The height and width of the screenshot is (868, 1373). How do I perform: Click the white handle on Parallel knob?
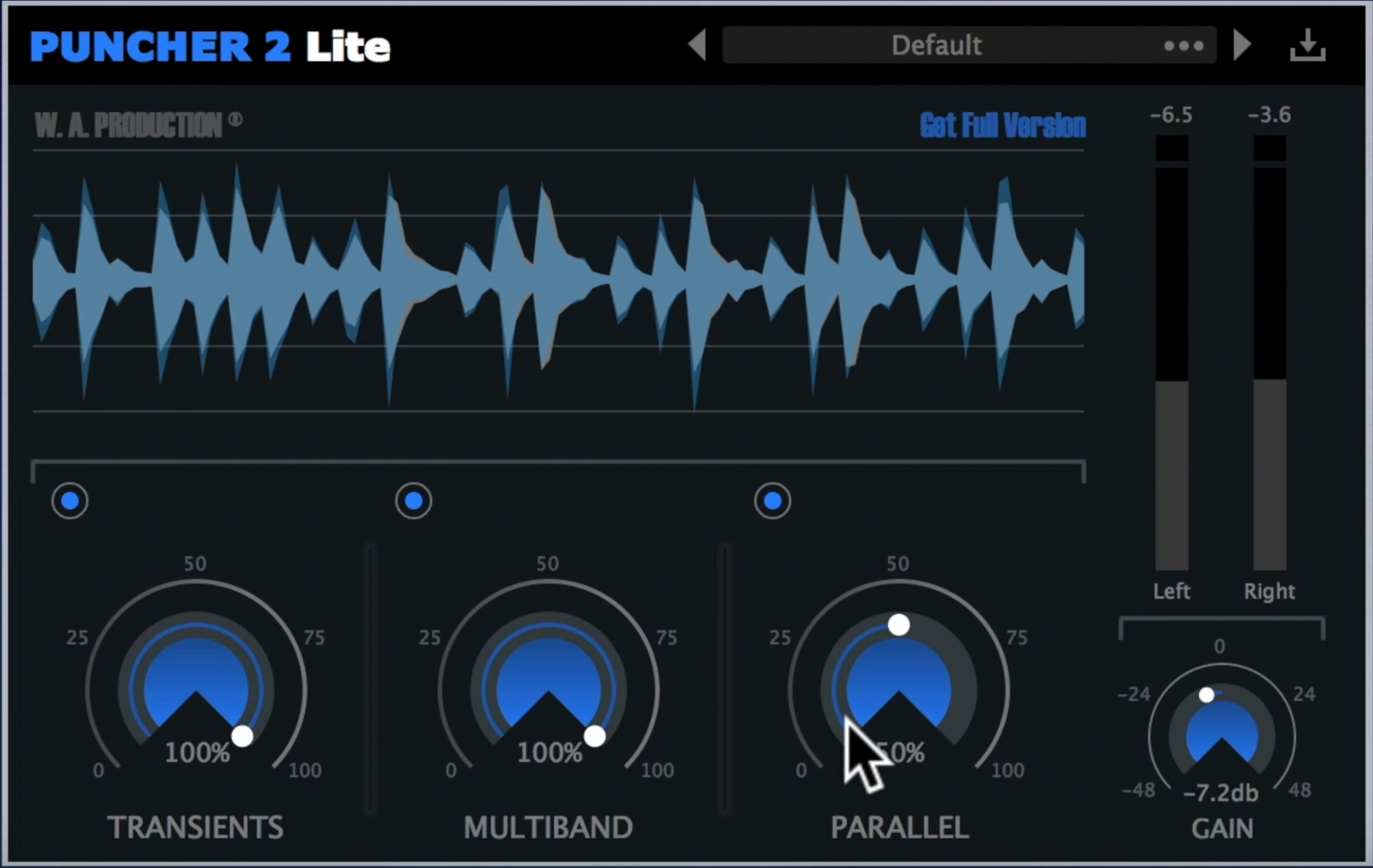[899, 625]
